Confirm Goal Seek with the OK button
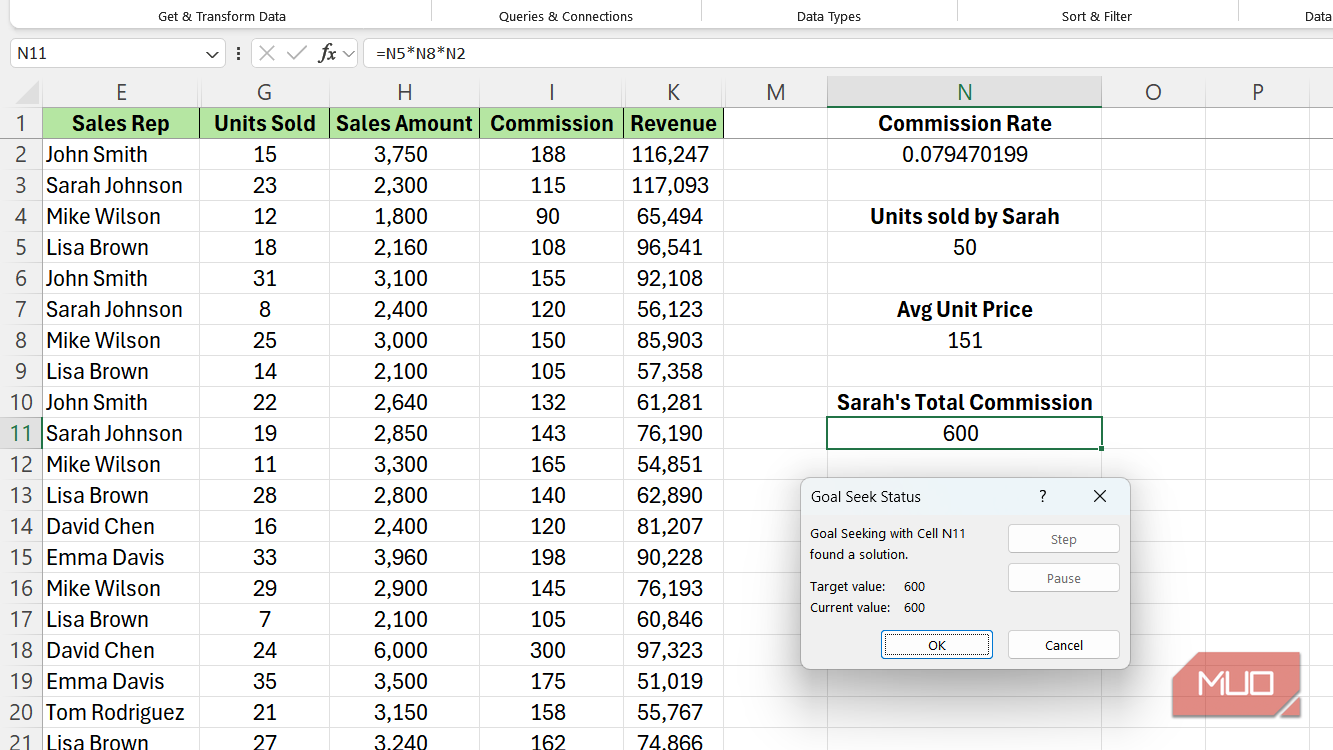Image resolution: width=1333 pixels, height=750 pixels. click(937, 645)
